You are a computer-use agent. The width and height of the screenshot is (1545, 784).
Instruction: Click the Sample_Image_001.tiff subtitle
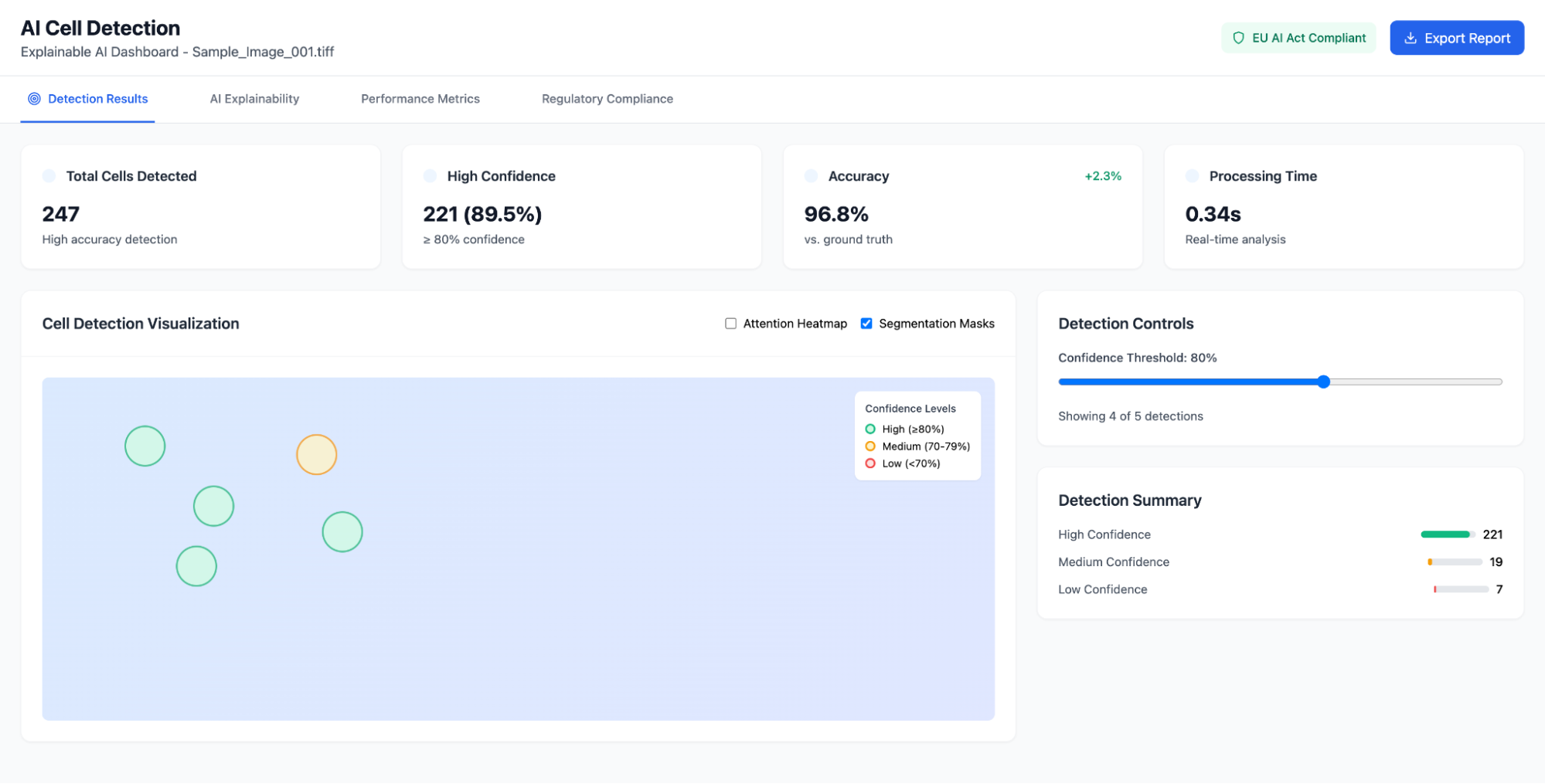point(263,52)
